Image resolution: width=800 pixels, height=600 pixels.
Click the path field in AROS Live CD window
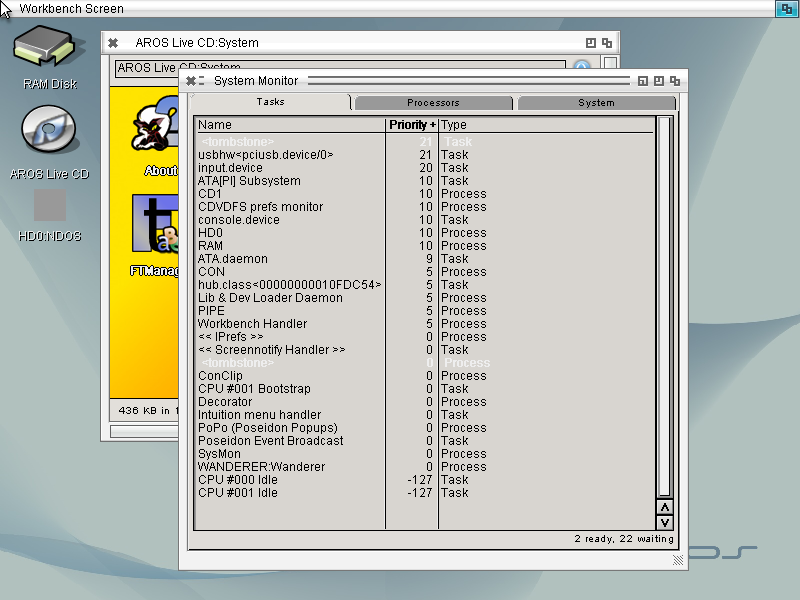pos(340,68)
